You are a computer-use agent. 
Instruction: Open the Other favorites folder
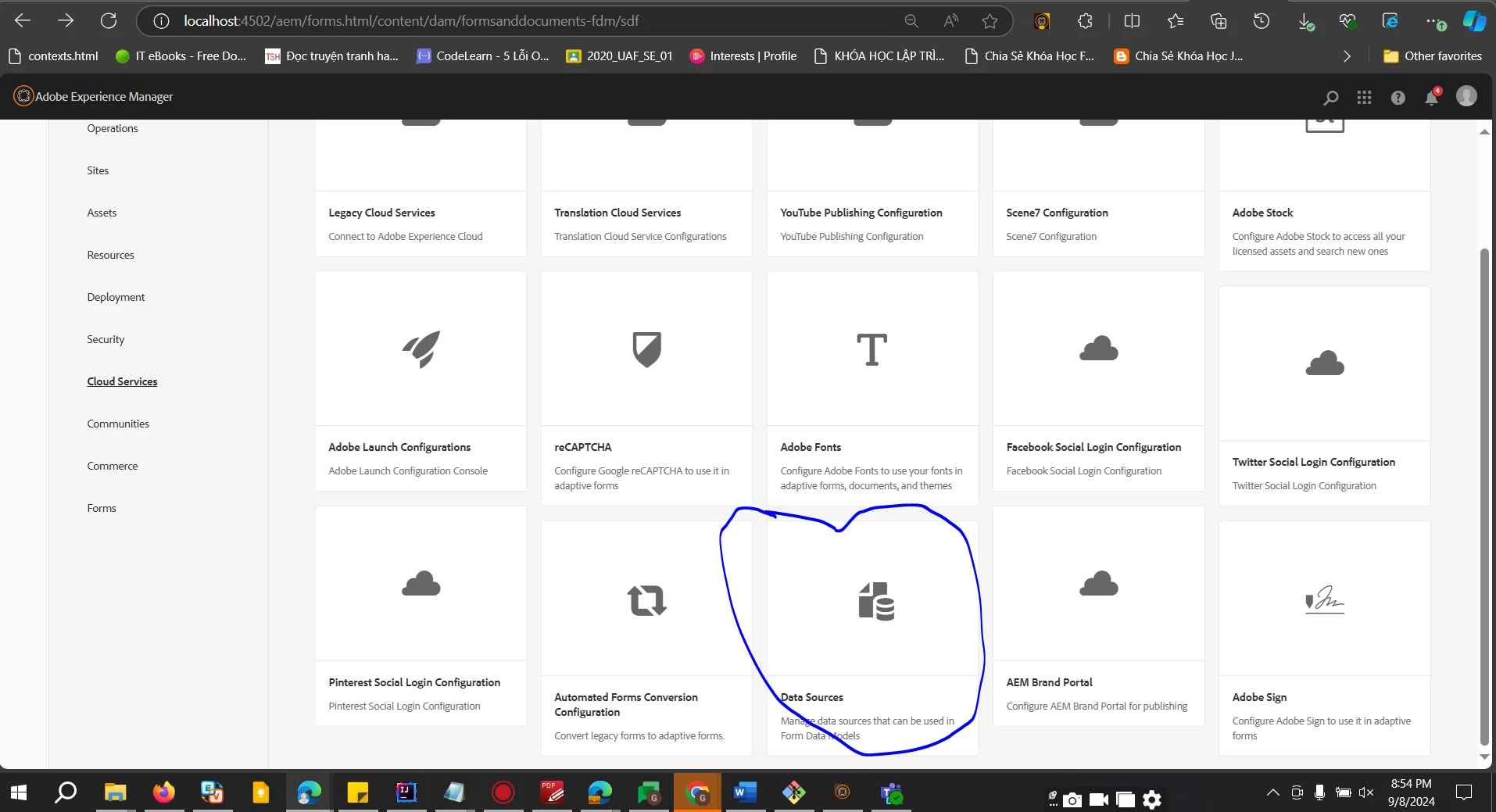pyautogui.click(x=1433, y=56)
